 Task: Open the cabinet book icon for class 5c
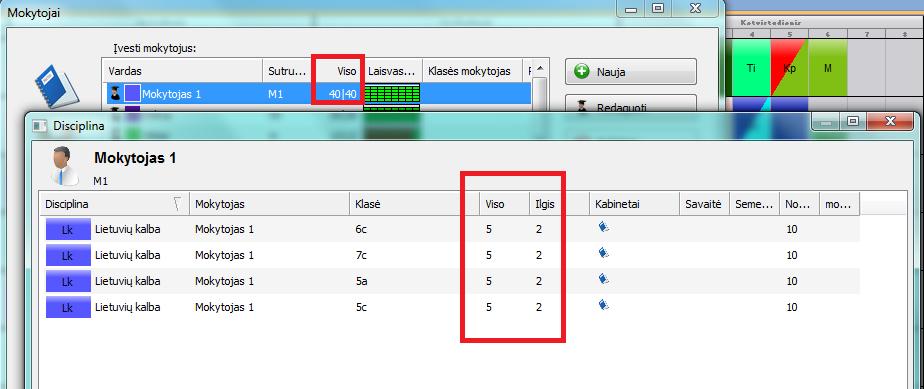tap(603, 305)
